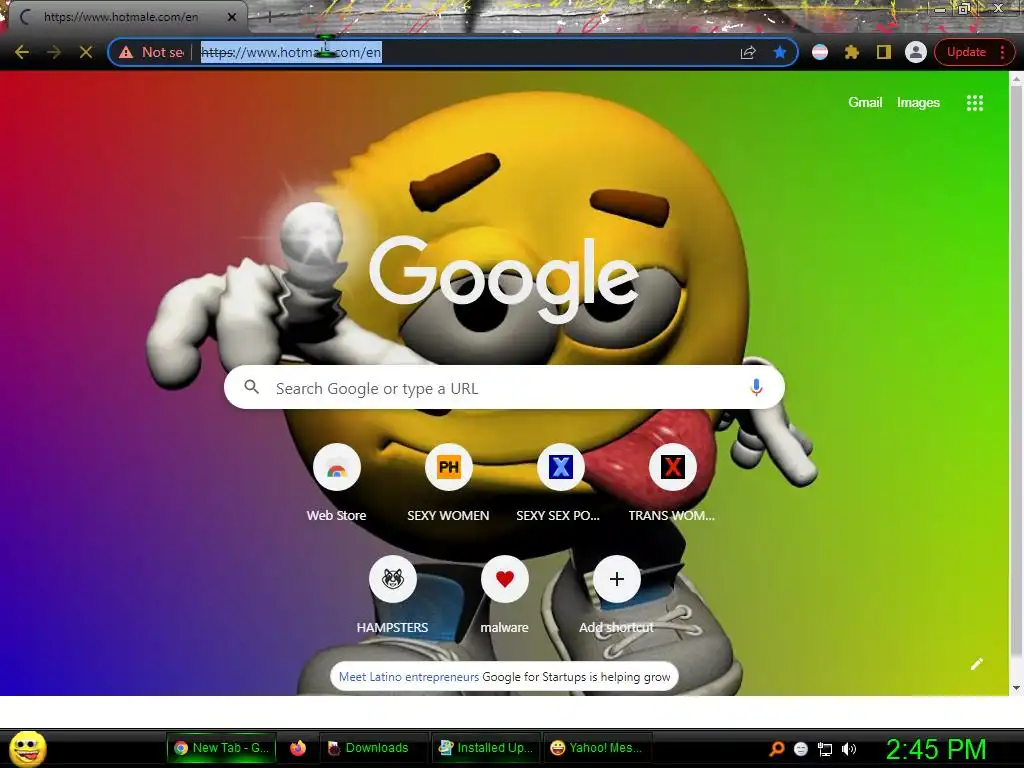The width and height of the screenshot is (1024, 768).
Task: Open the Gmail link
Action: pos(865,103)
